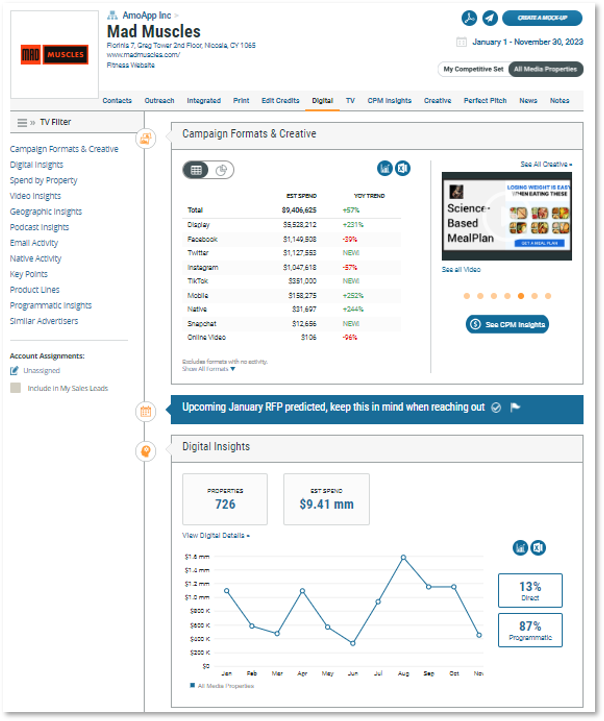Screen dimensions: 604x721
Task: Switch to table view in Campaign Formats
Action: 196,170
